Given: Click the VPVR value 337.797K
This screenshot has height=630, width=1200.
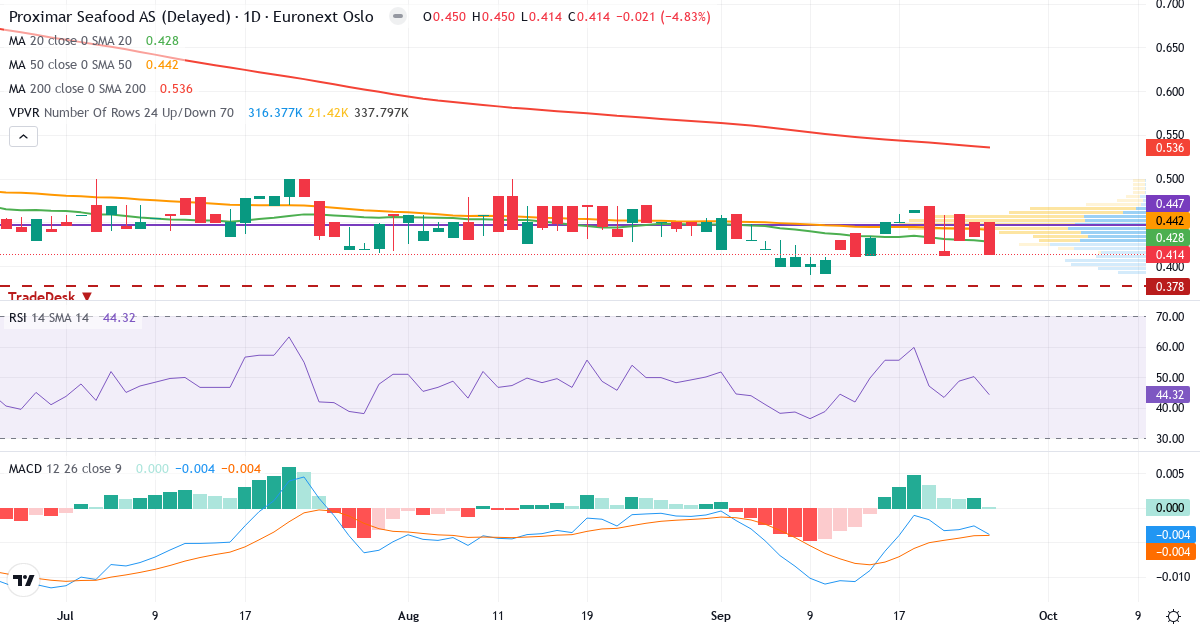Looking at the screenshot, I should click(x=381, y=113).
